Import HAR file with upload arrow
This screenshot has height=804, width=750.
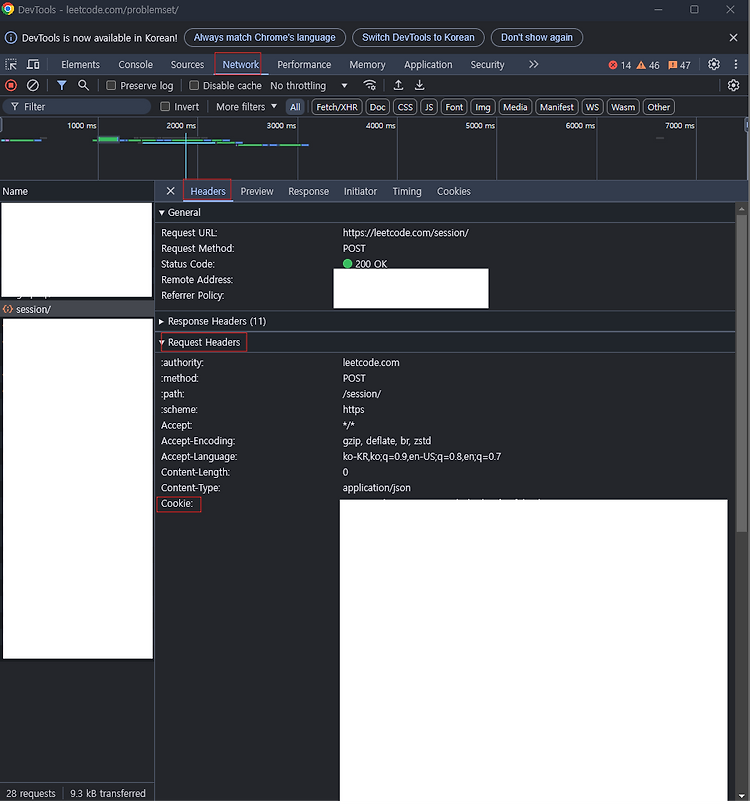[x=398, y=85]
